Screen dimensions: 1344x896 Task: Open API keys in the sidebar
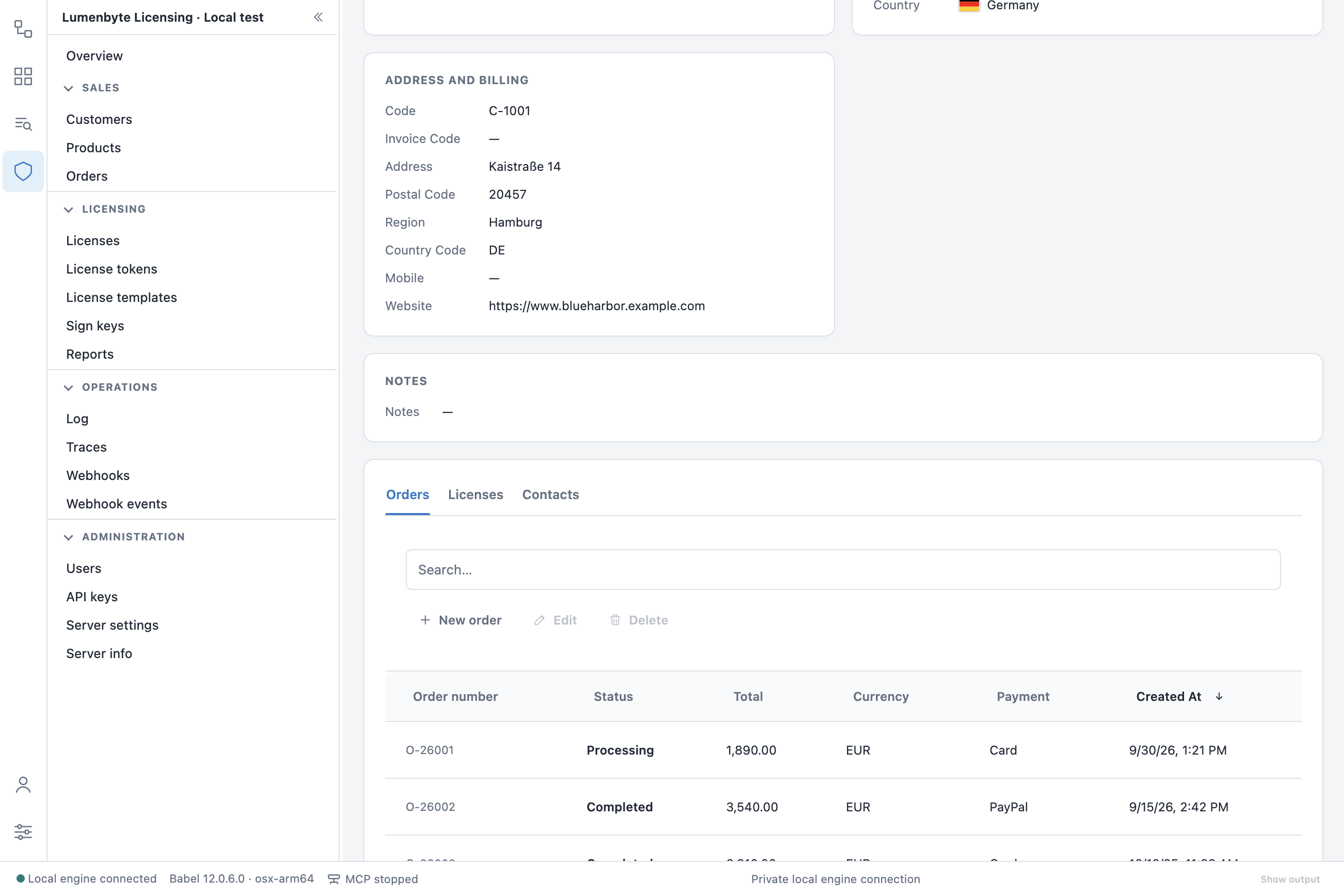91,597
